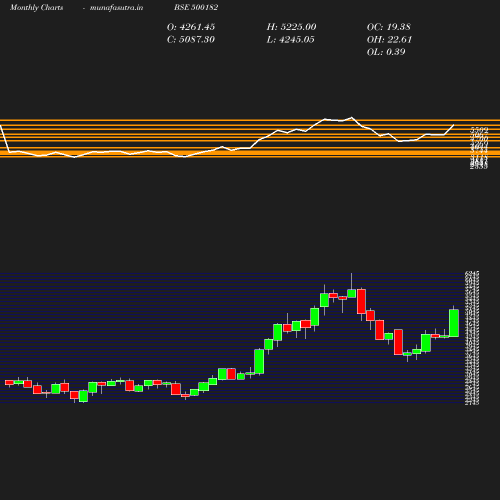Viewport: 500px width, 500px height.
Task: Click the munafasutra.in site label
Action: 116,8
